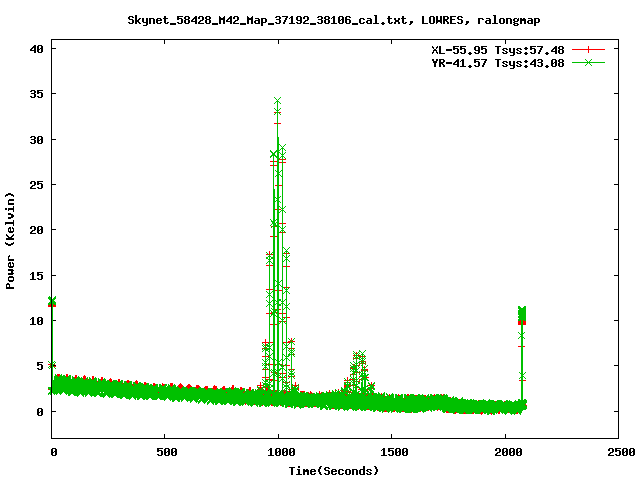Click the plot title Skynet_58428_M42_Map text

pos(333,20)
